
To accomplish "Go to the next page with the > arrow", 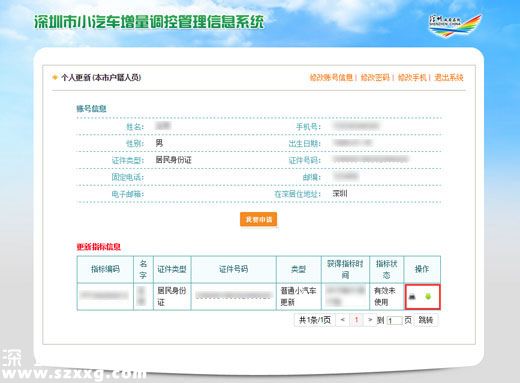I will pos(370,320).
